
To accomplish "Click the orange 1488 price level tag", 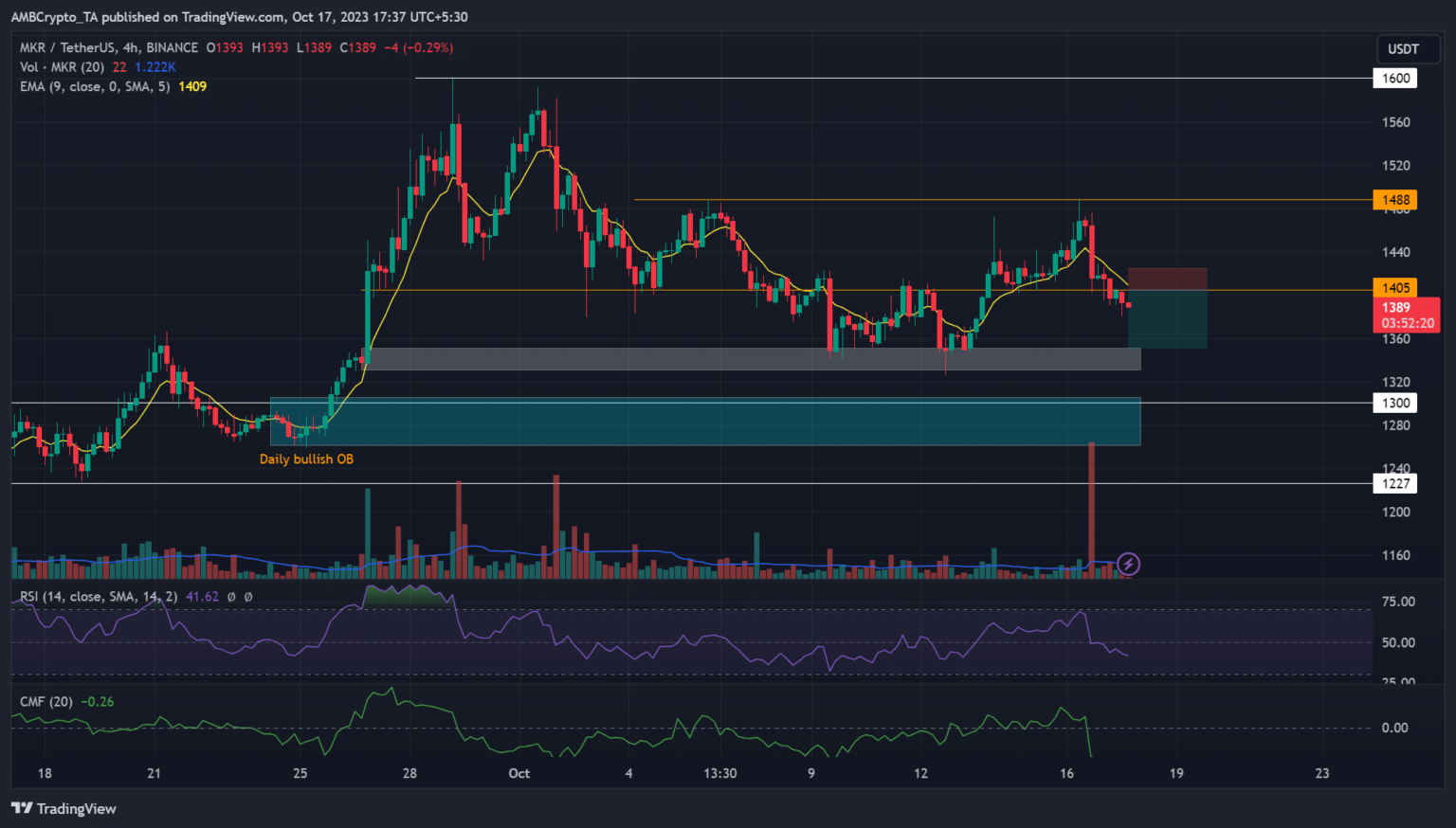I will point(1394,200).
